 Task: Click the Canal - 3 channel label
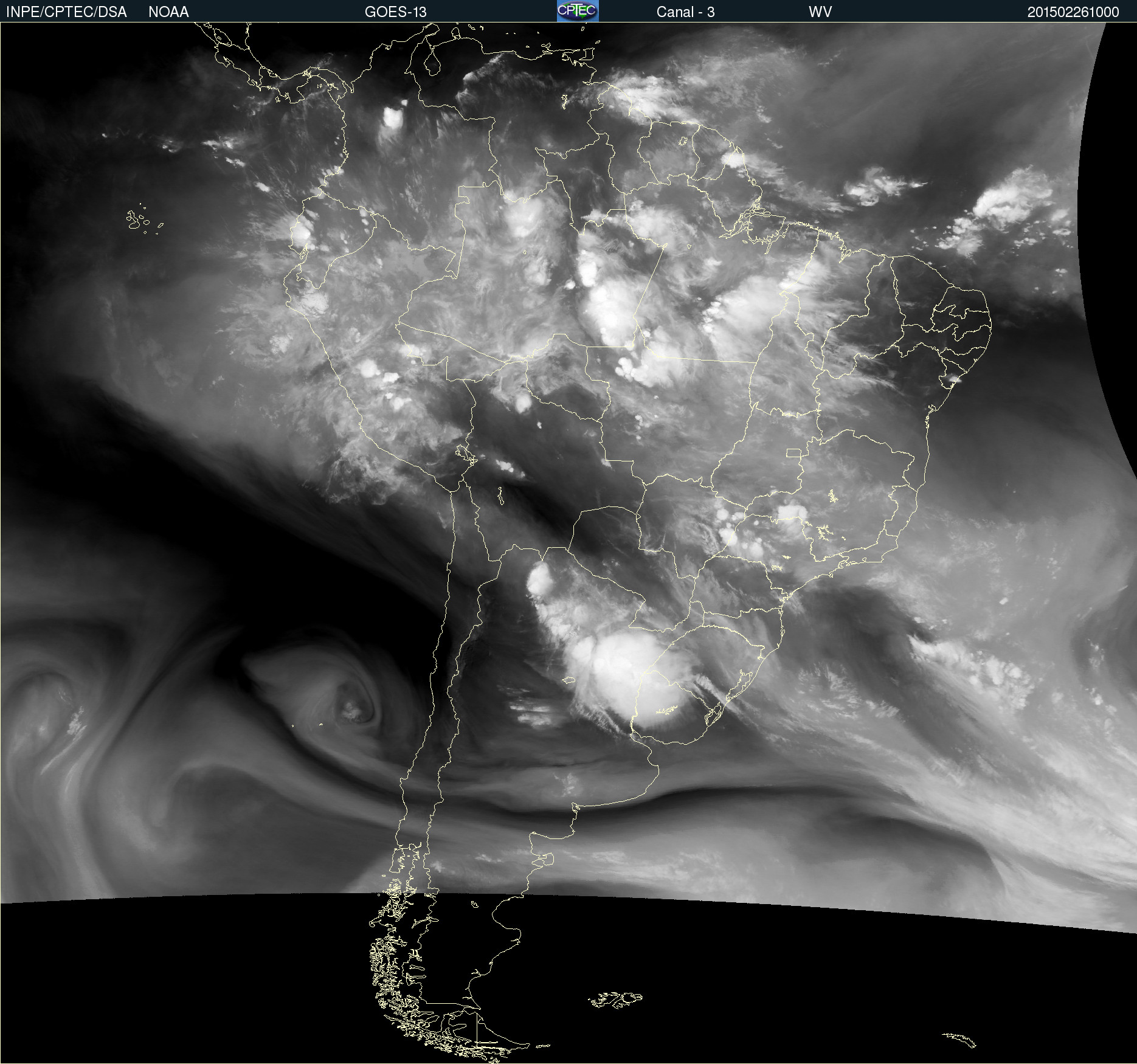685,12
